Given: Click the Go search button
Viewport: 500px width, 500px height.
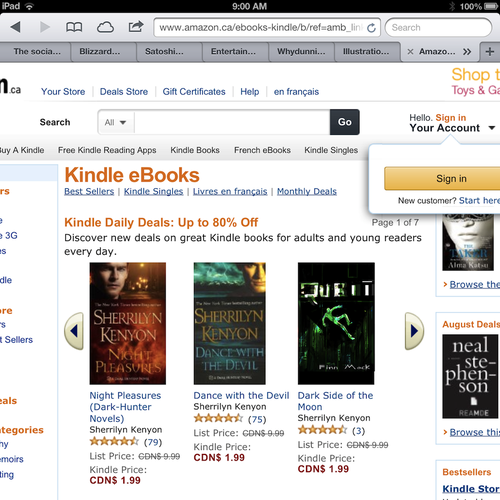Looking at the screenshot, I should (345, 122).
